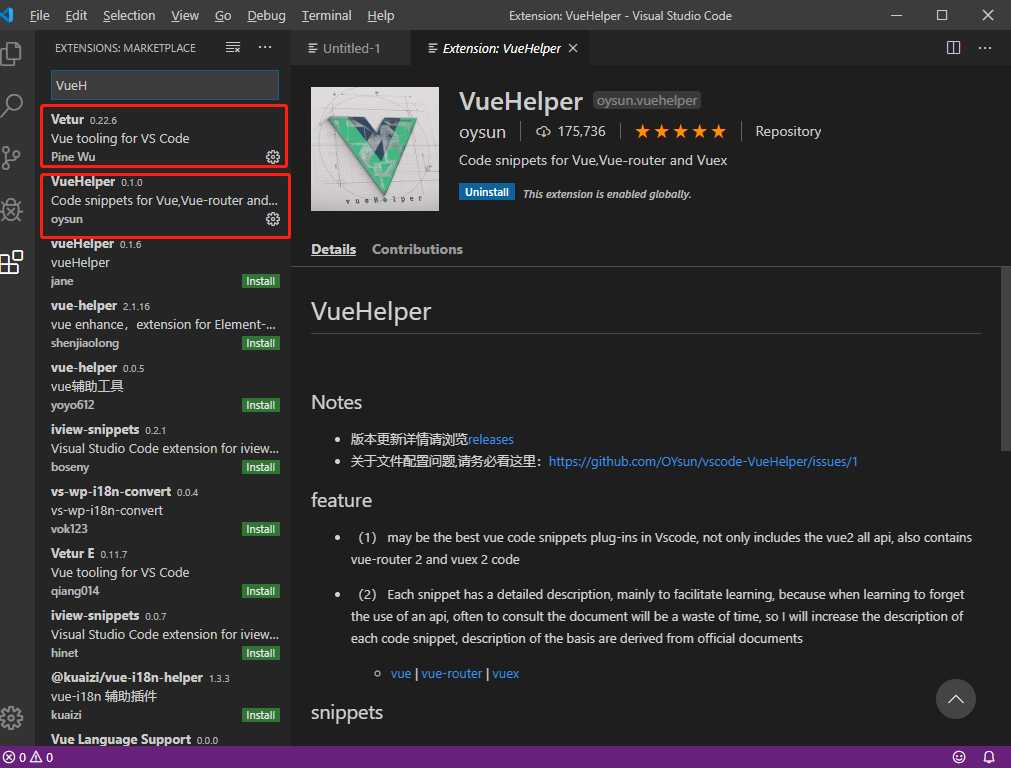This screenshot has width=1011, height=768.
Task: Select VueHelper by oysun in the list
Action: pyautogui.click(x=164, y=201)
